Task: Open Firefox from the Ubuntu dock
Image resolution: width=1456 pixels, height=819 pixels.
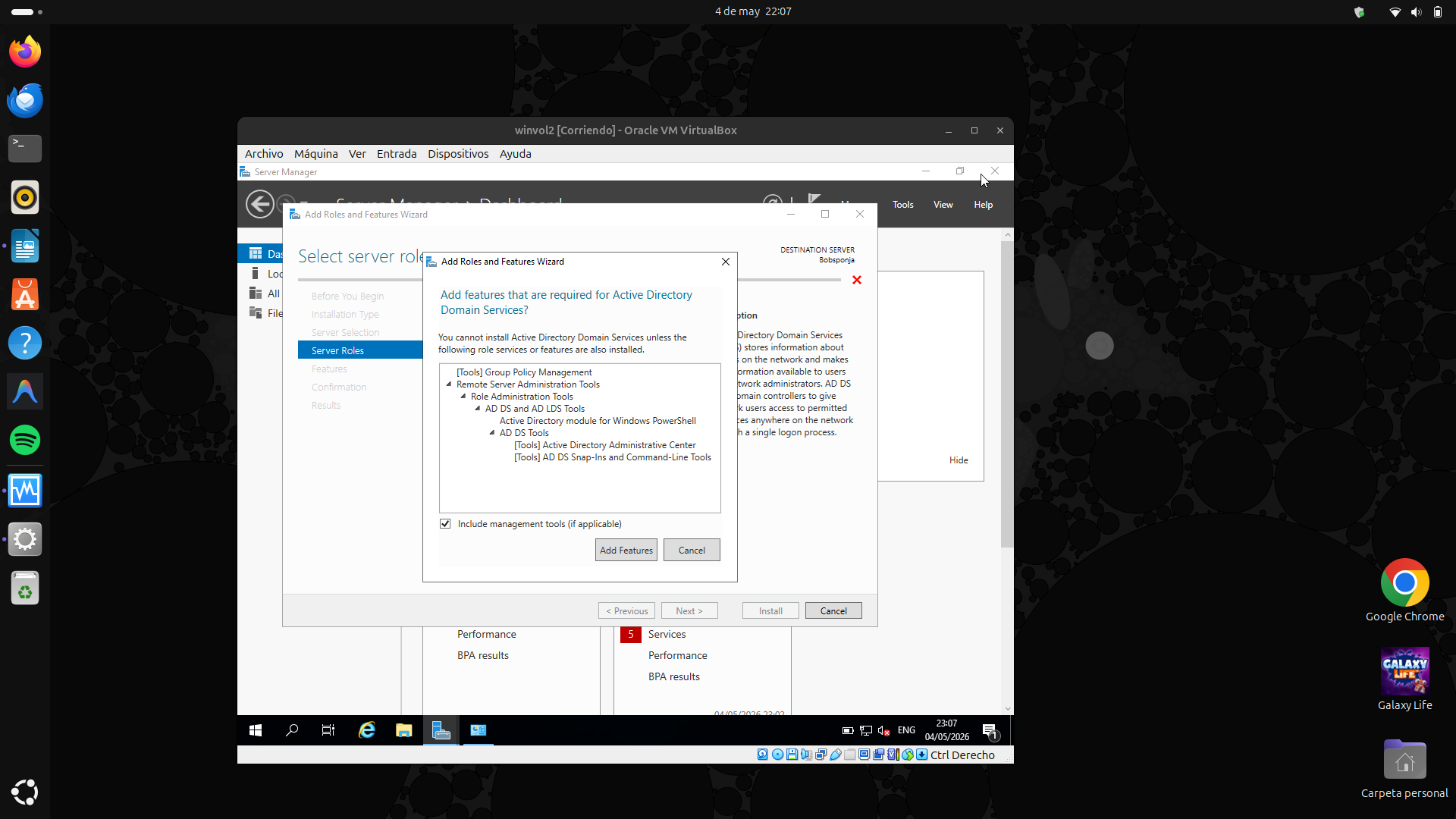Action: 25,52
